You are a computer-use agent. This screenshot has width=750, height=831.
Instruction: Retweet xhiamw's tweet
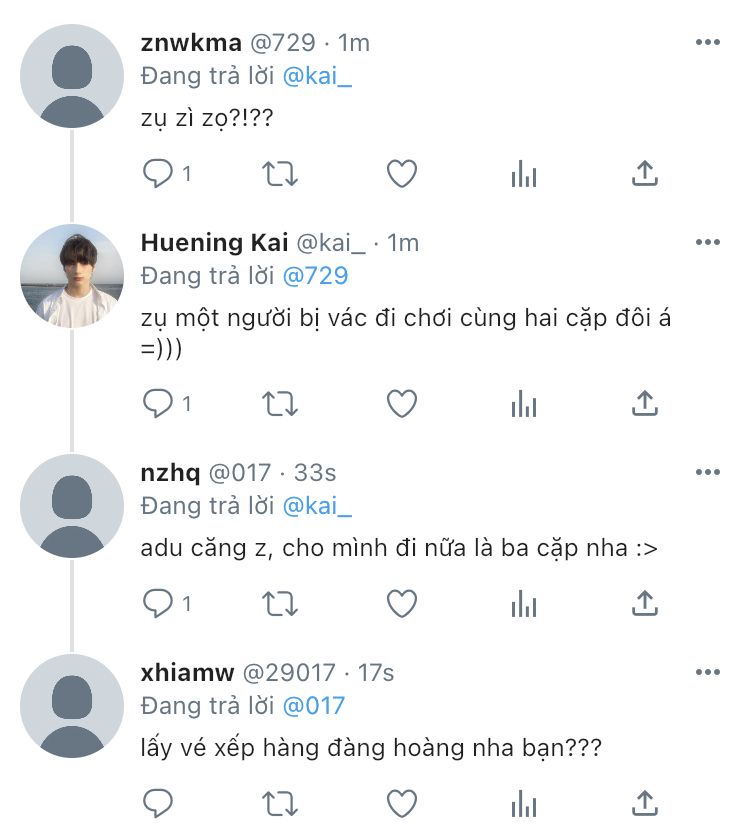pyautogui.click(x=279, y=803)
